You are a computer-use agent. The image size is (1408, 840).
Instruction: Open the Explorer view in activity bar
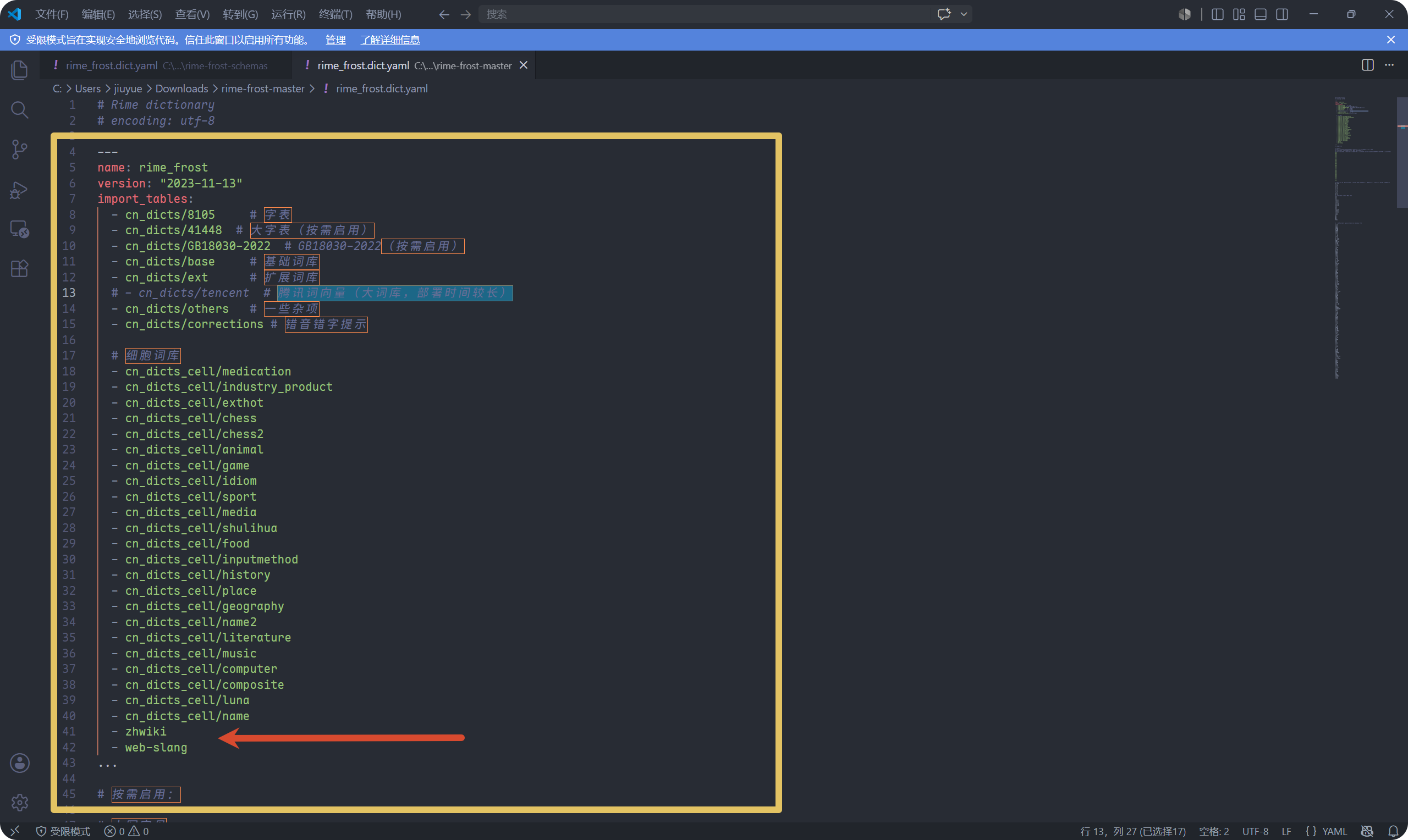pos(19,70)
